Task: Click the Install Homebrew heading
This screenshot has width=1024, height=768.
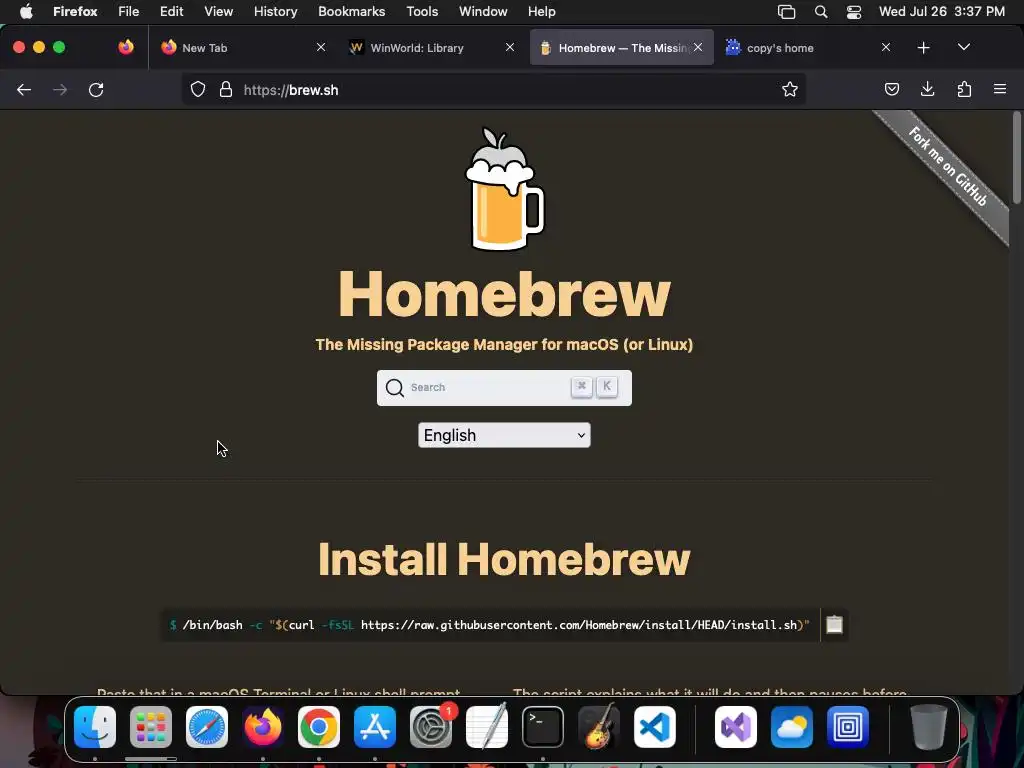Action: [504, 560]
